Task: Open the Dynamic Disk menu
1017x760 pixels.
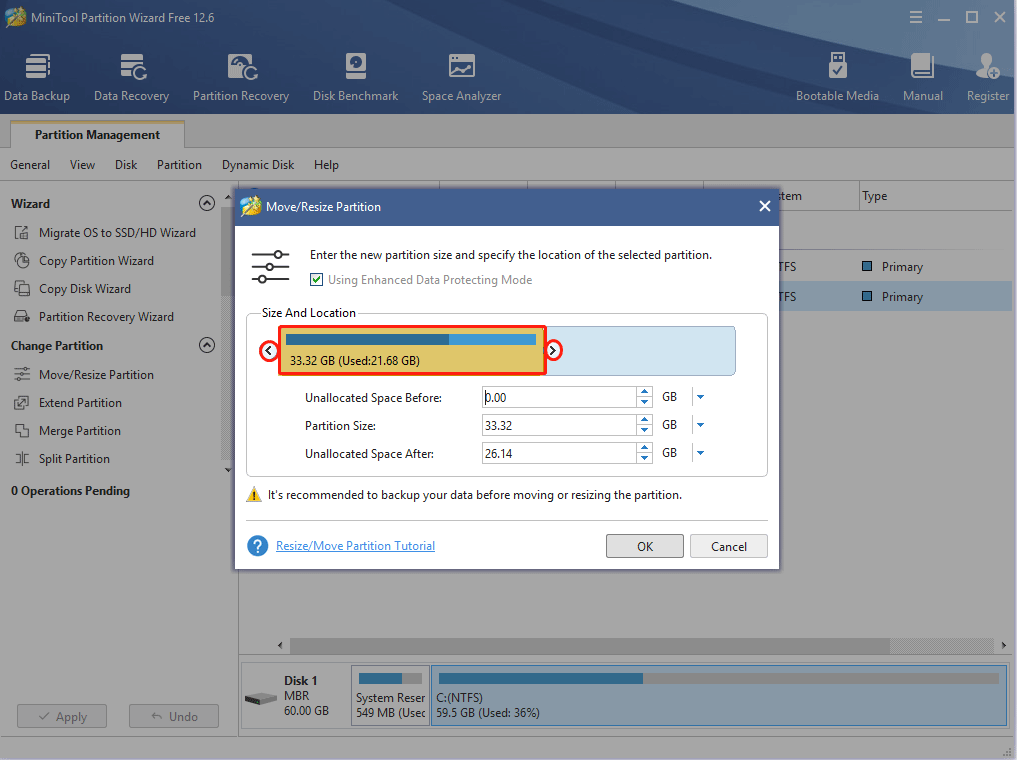Action: (257, 164)
